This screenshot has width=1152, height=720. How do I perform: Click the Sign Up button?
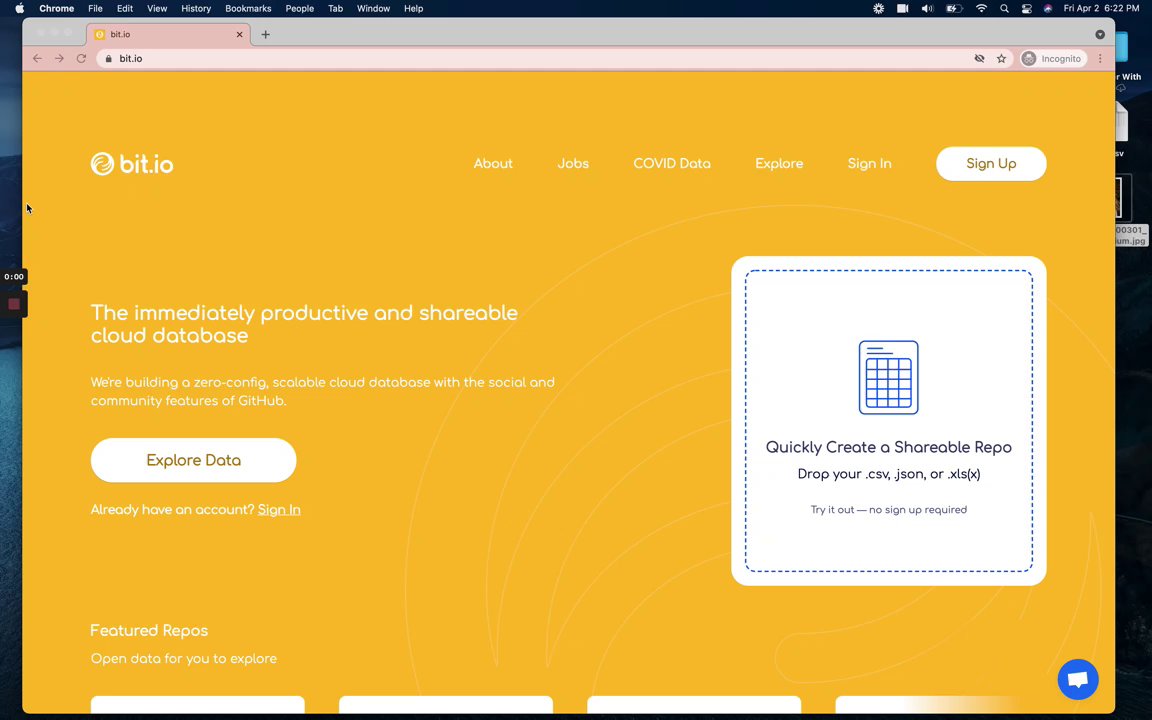[x=991, y=164]
